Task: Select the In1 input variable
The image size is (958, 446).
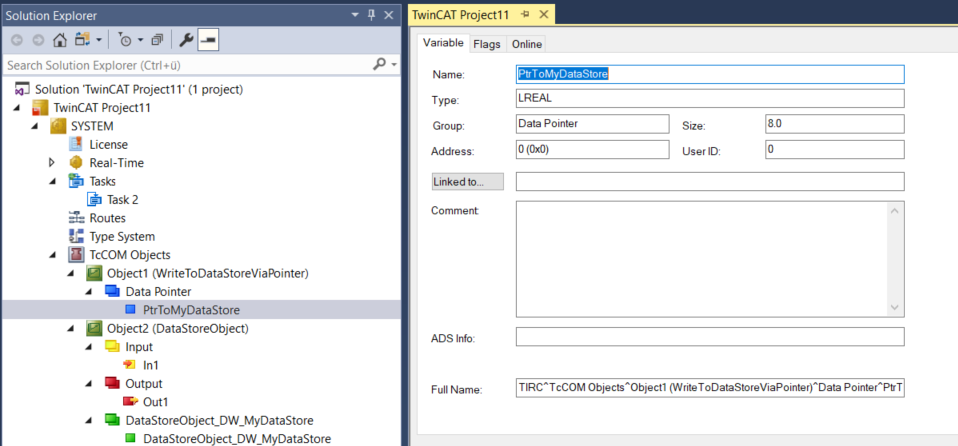Action: [151, 365]
